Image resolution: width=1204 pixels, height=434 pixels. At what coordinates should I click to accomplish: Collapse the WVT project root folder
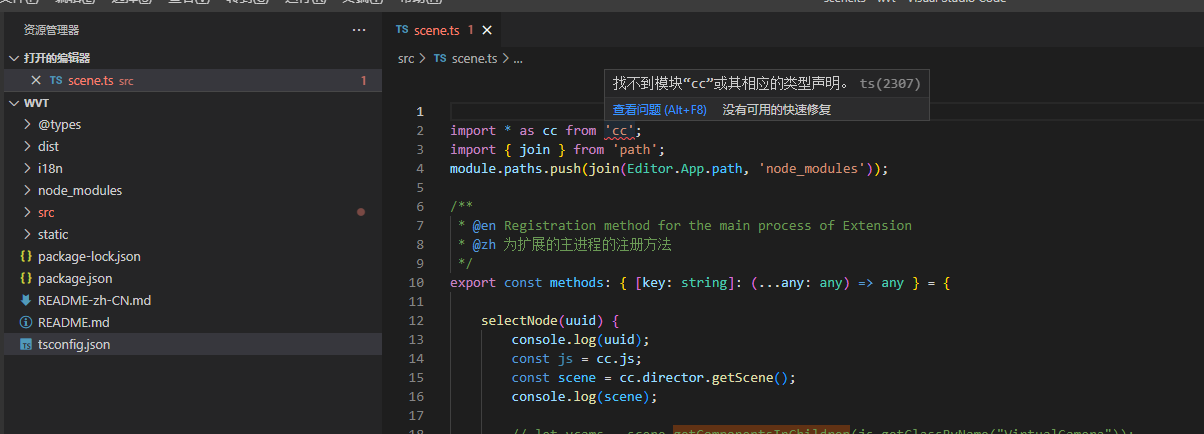(x=13, y=103)
